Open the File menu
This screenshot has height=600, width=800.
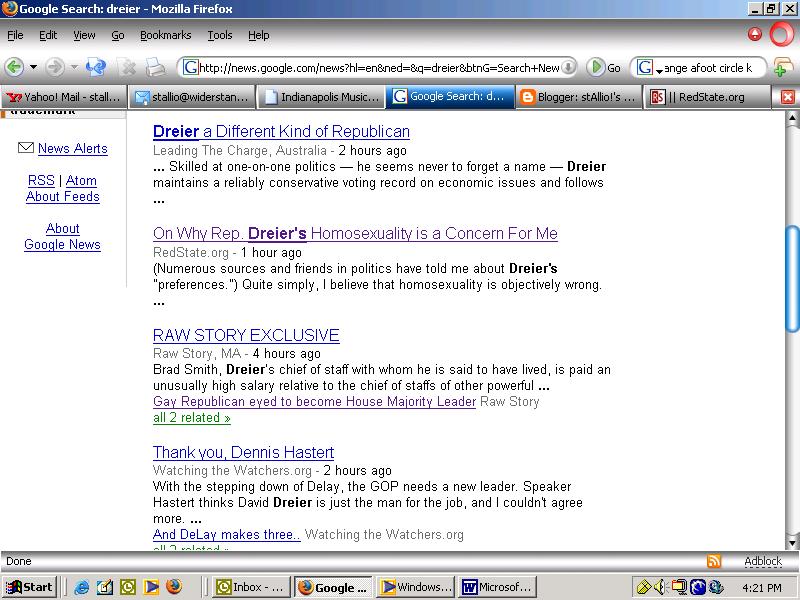[15, 35]
